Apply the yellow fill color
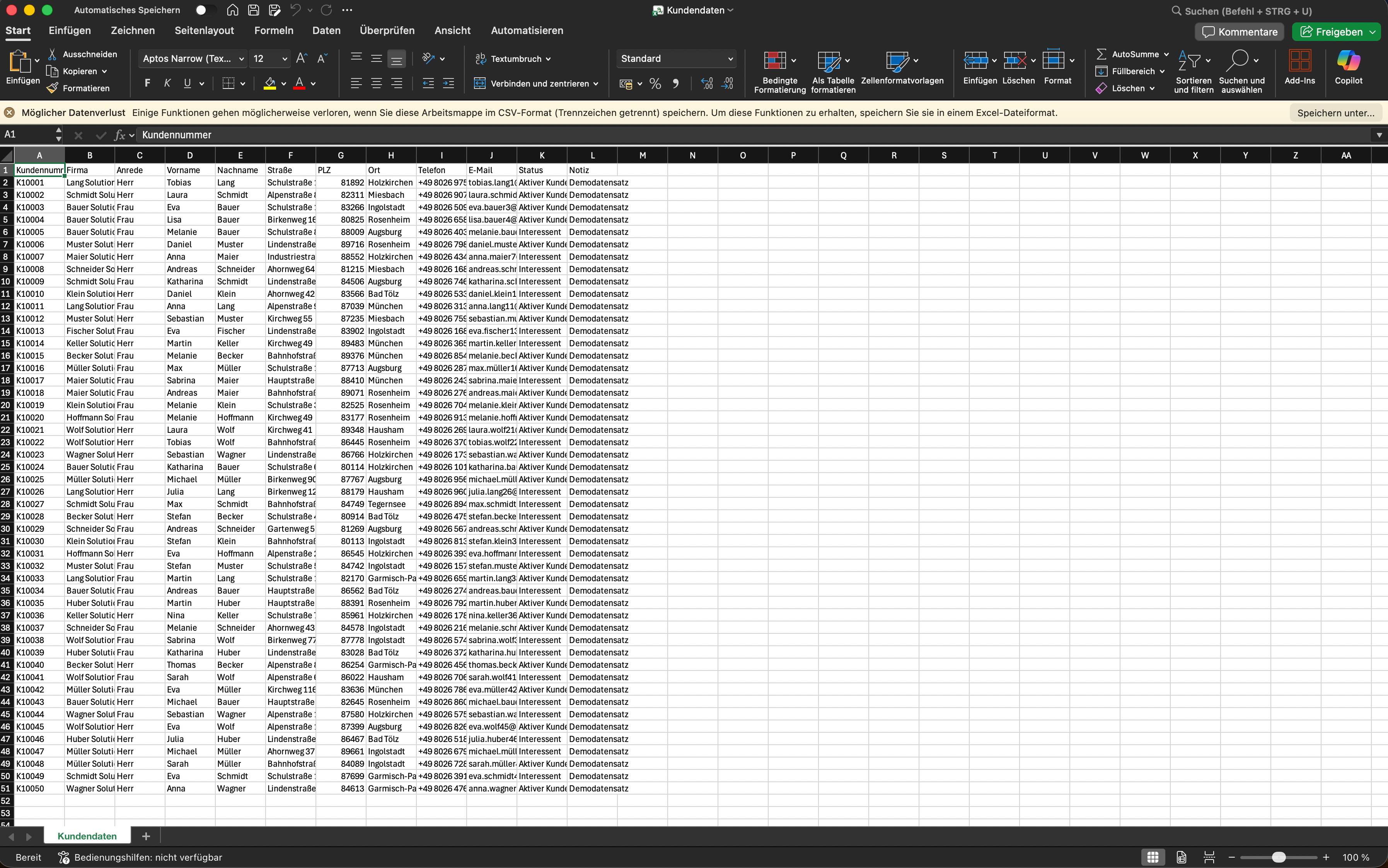 click(x=270, y=83)
